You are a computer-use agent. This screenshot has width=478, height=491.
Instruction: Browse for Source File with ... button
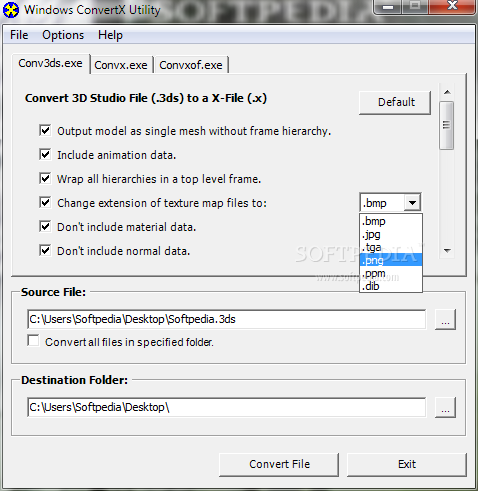(x=445, y=320)
